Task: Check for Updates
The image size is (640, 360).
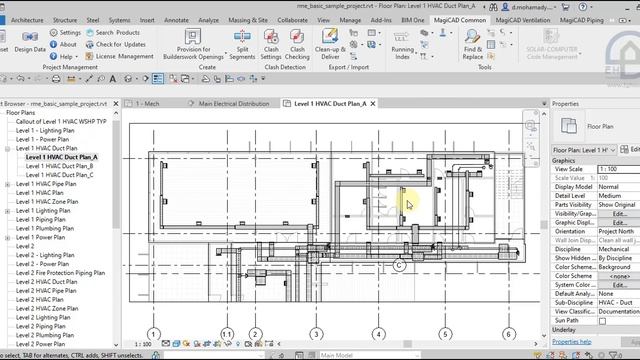Action: point(116,44)
